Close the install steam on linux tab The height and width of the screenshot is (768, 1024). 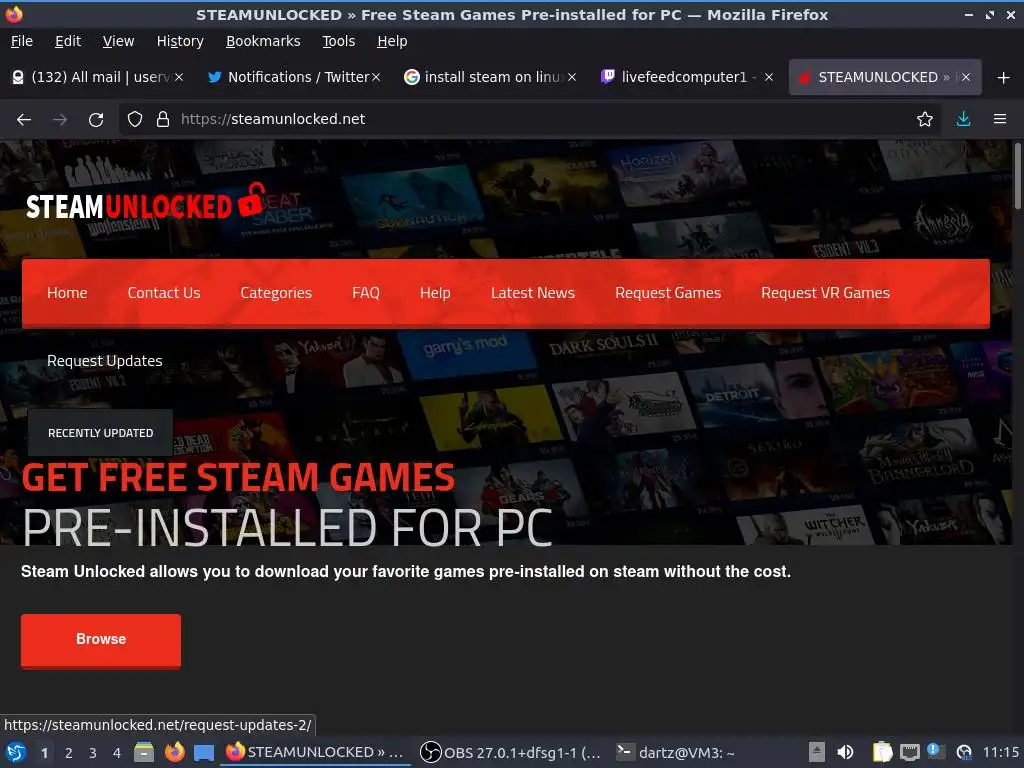point(572,77)
